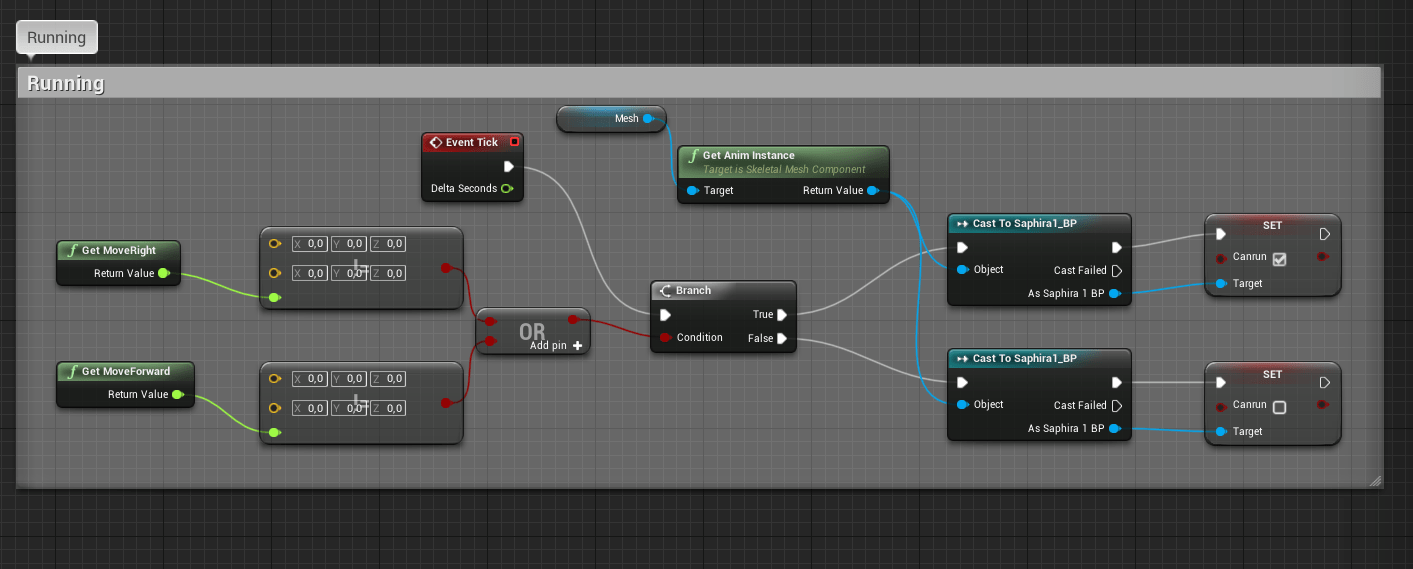
Task: Click exec output pin on SET with checked Canrun
Action: click(x=1324, y=234)
